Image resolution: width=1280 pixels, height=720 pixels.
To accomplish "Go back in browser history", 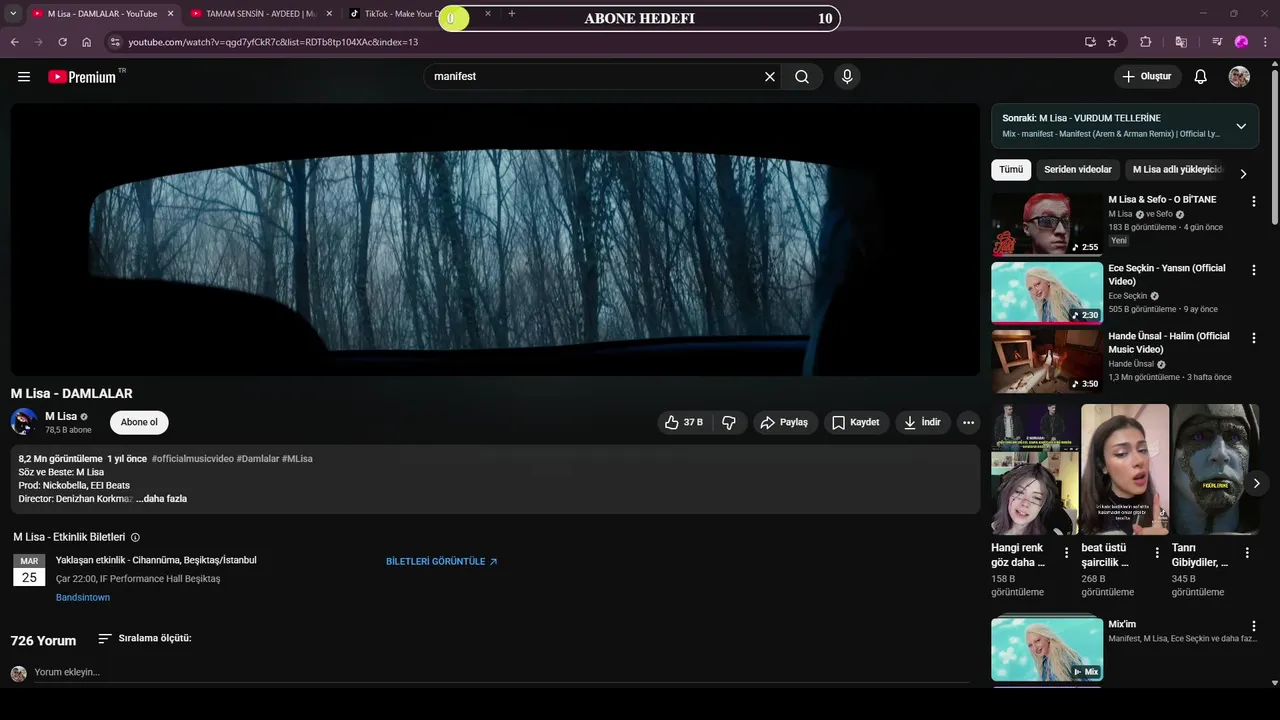I will tap(15, 42).
